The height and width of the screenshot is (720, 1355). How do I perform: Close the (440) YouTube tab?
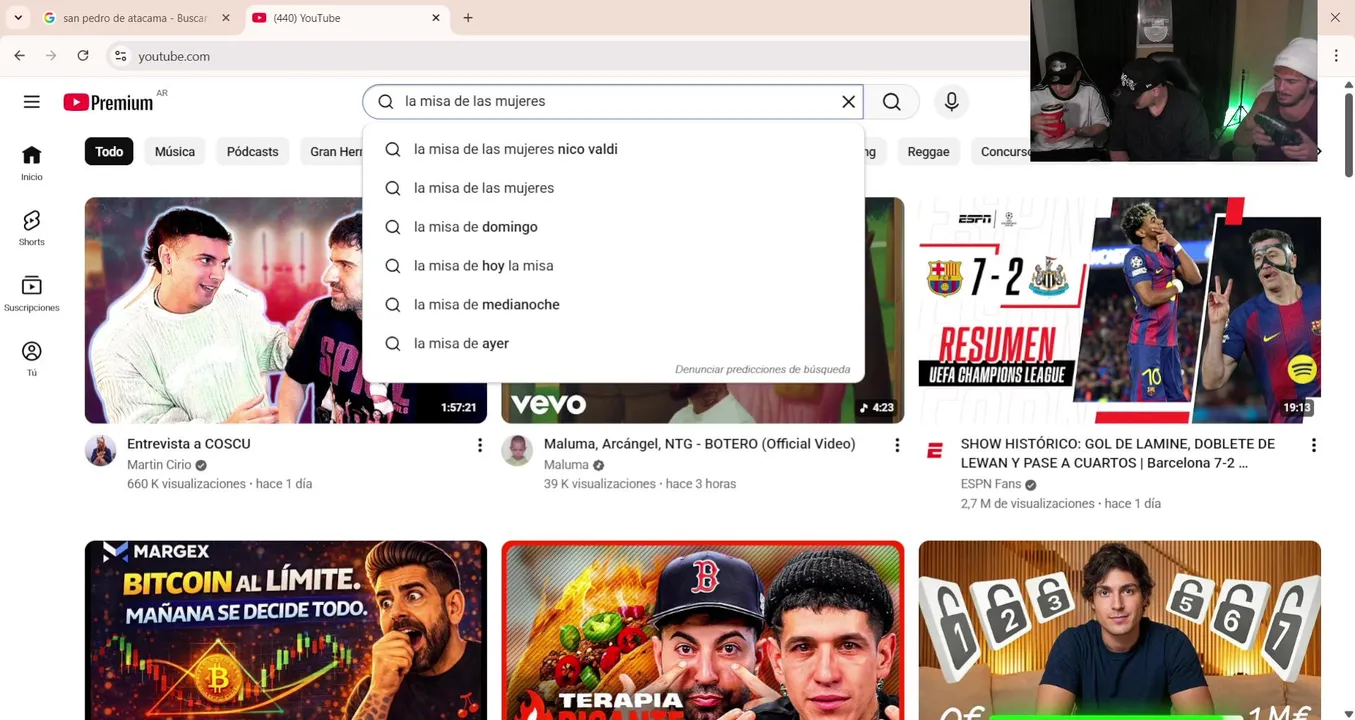click(x=435, y=18)
